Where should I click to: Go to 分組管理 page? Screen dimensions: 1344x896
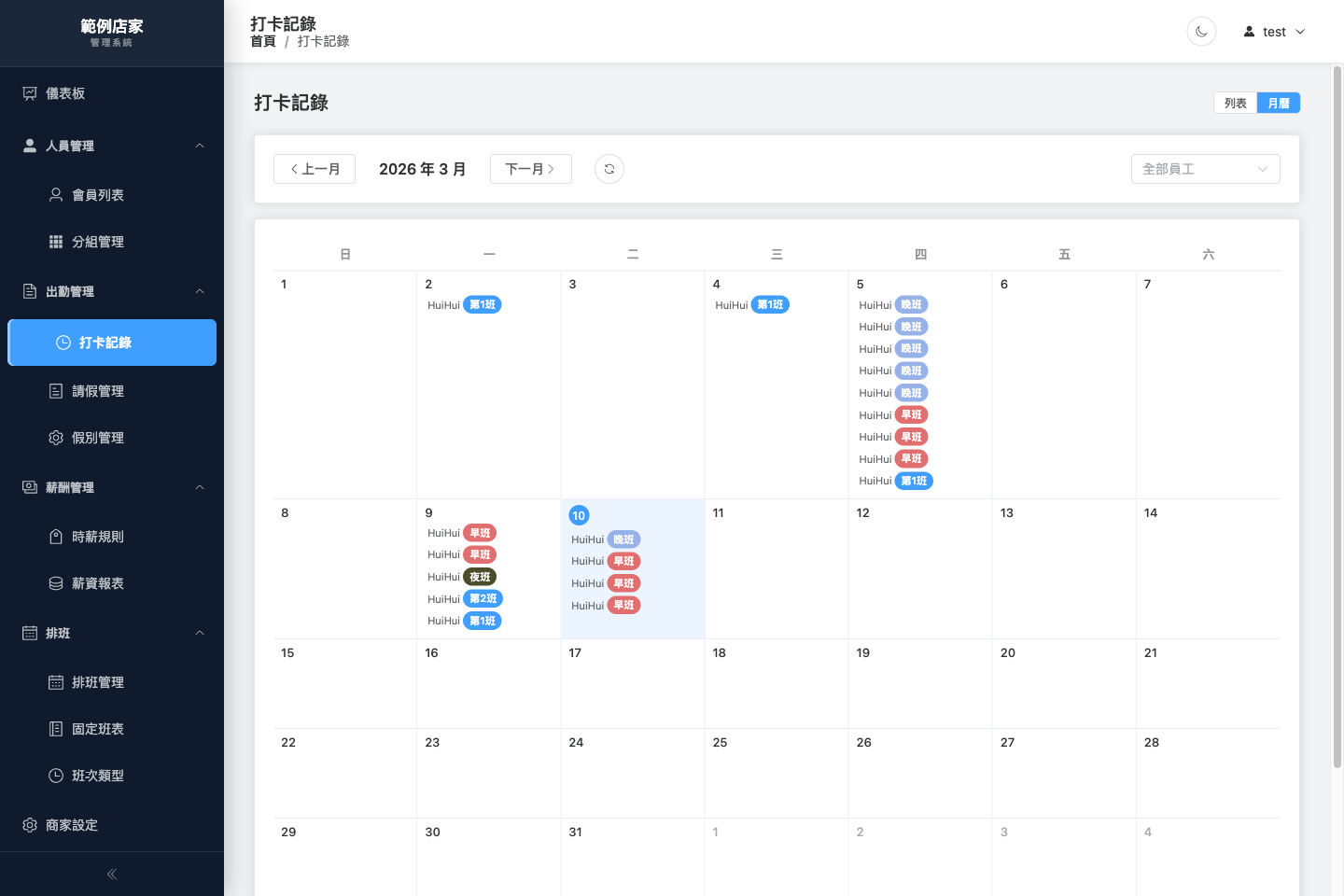pos(98,242)
